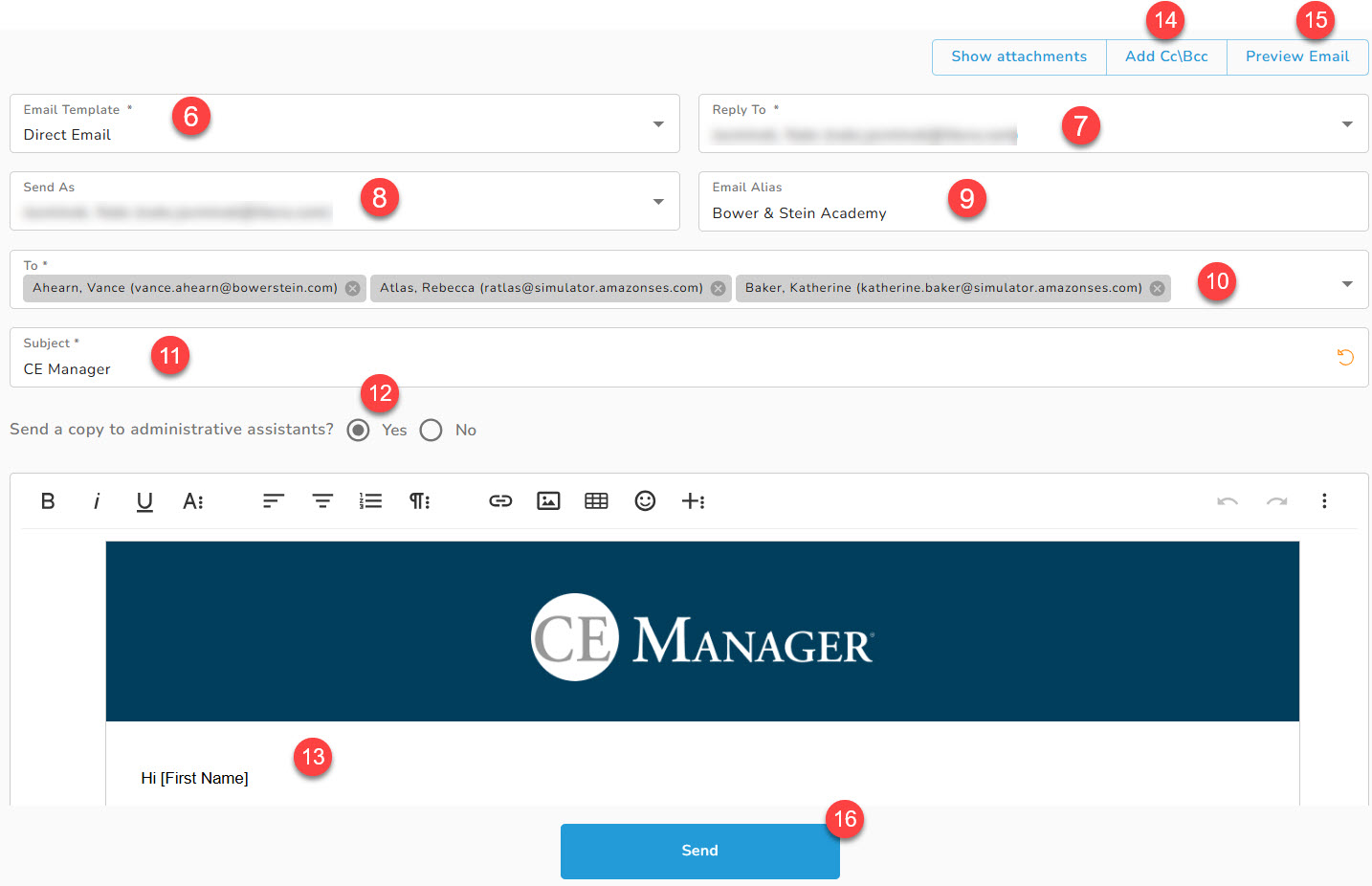This screenshot has width=1372, height=886.
Task: Reset the subject with orange refresh icon
Action: 1345,357
